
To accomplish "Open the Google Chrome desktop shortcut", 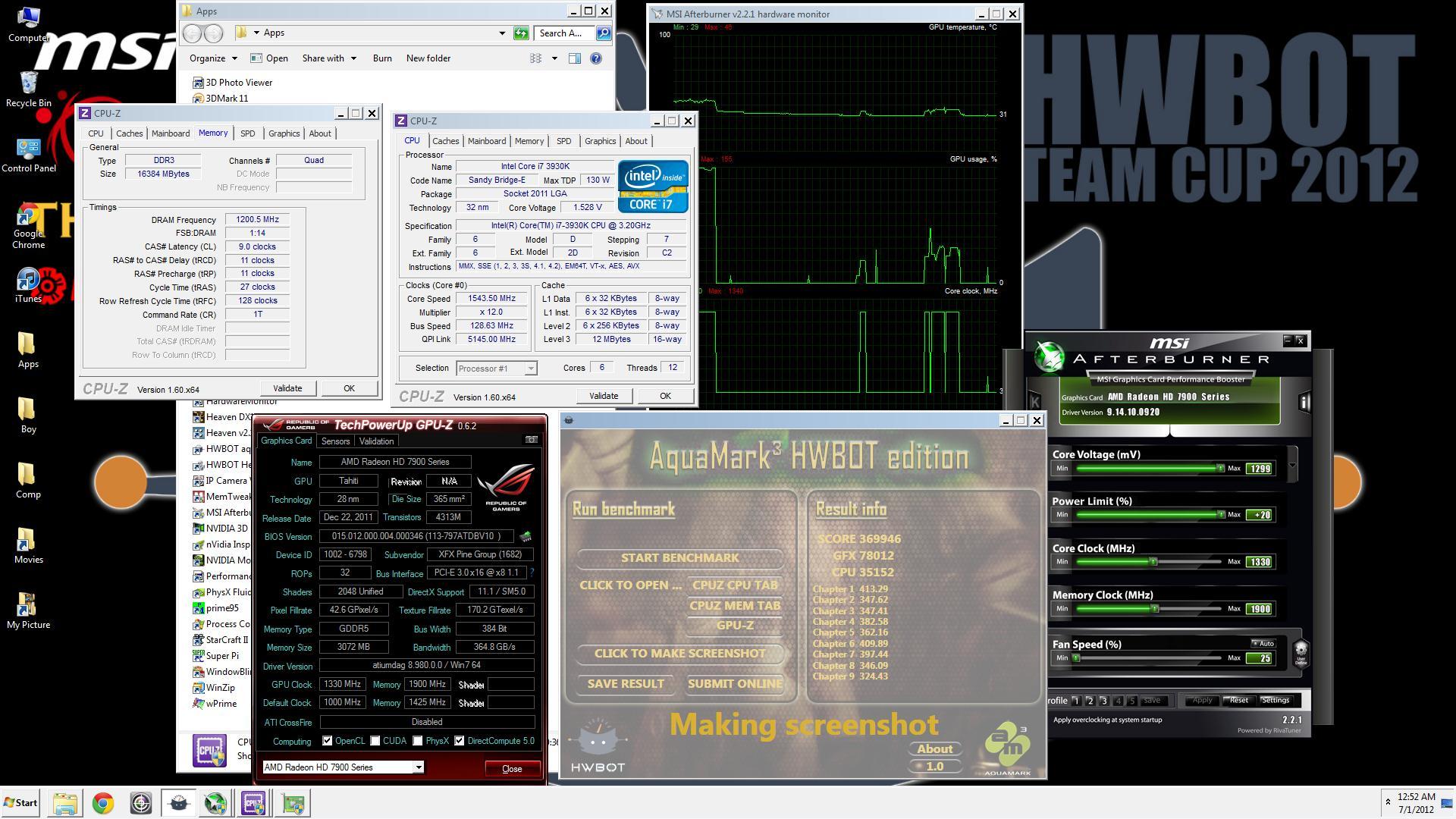I will point(28,225).
